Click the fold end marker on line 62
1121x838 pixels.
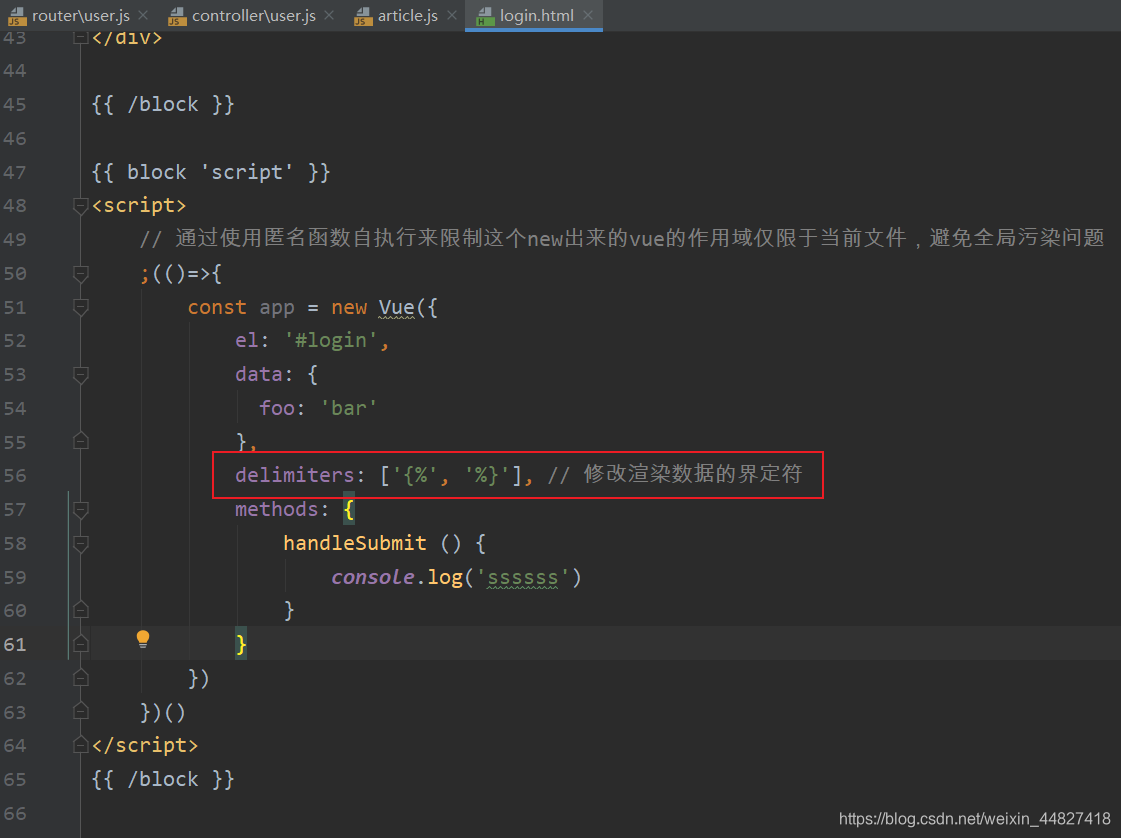click(81, 677)
